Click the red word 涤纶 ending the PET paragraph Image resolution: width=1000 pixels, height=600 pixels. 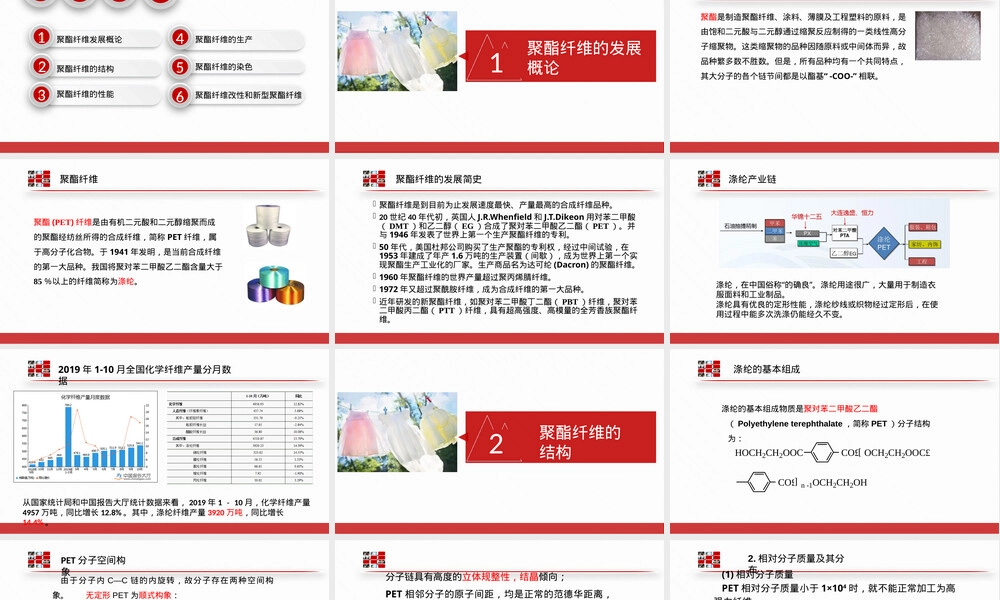point(126,281)
